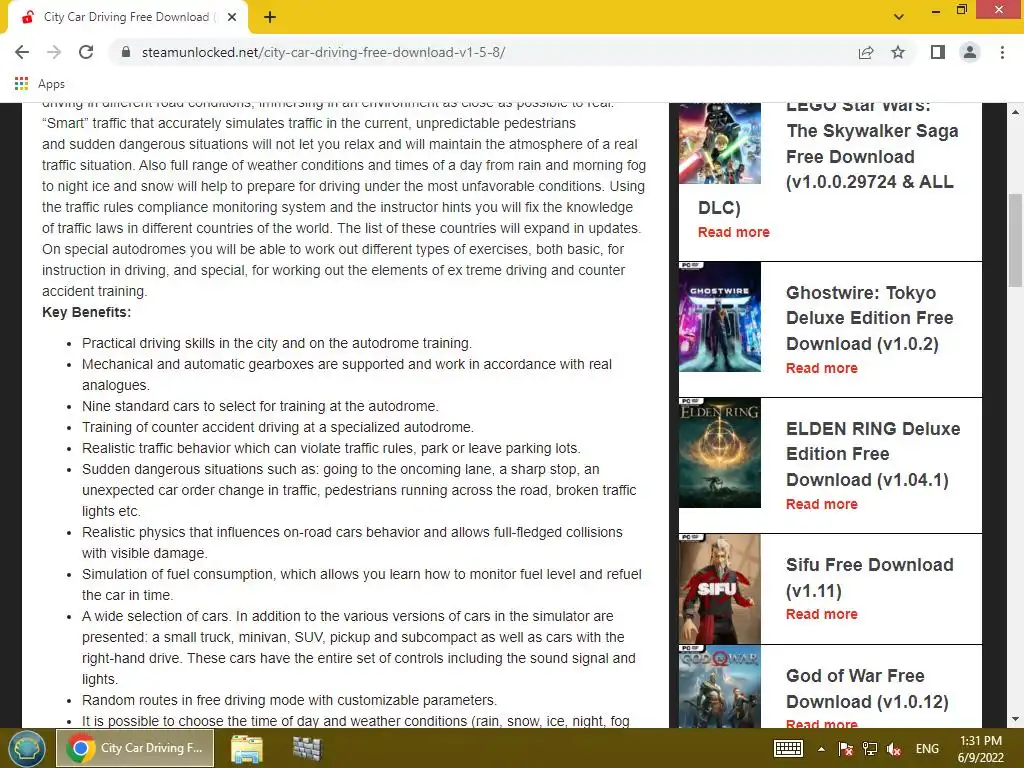Click 'Random routes in free driving' bullet
The height and width of the screenshot is (768, 1024).
click(289, 700)
